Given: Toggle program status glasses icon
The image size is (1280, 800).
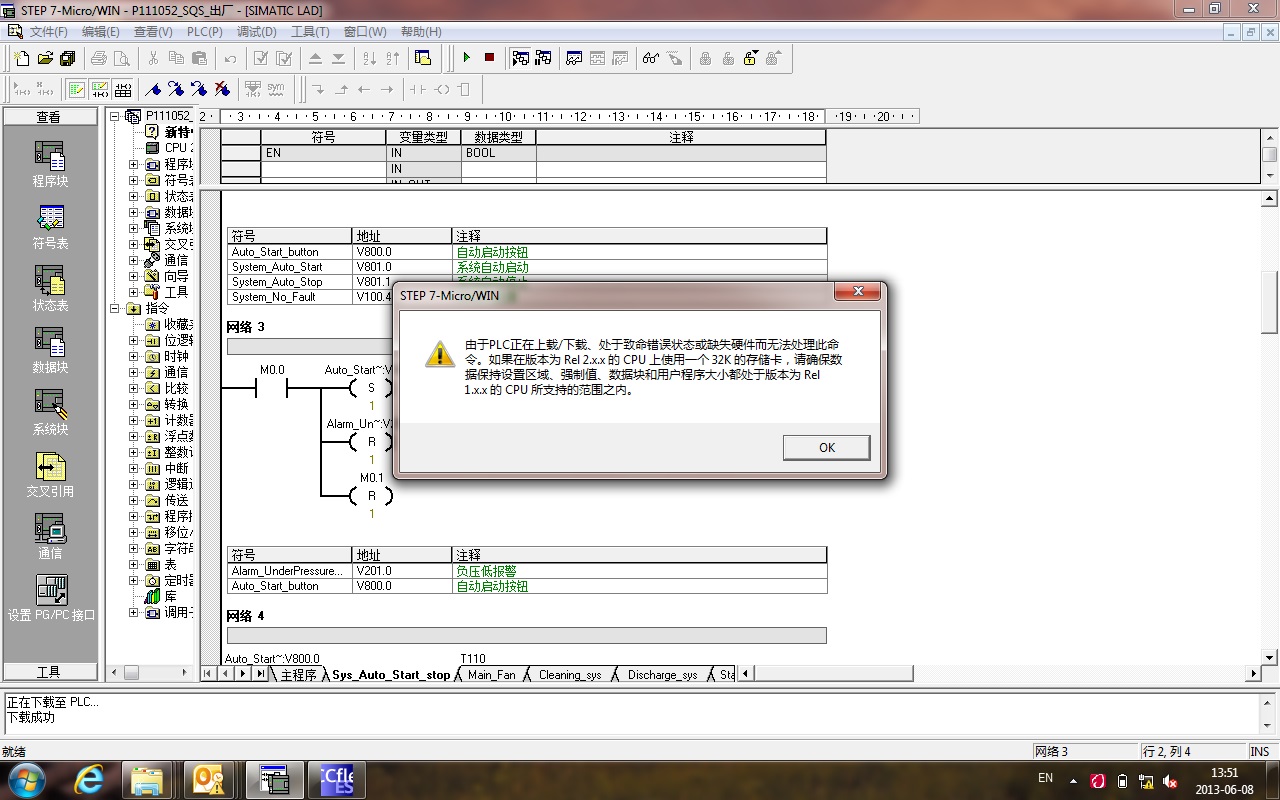Looking at the screenshot, I should coord(651,58).
